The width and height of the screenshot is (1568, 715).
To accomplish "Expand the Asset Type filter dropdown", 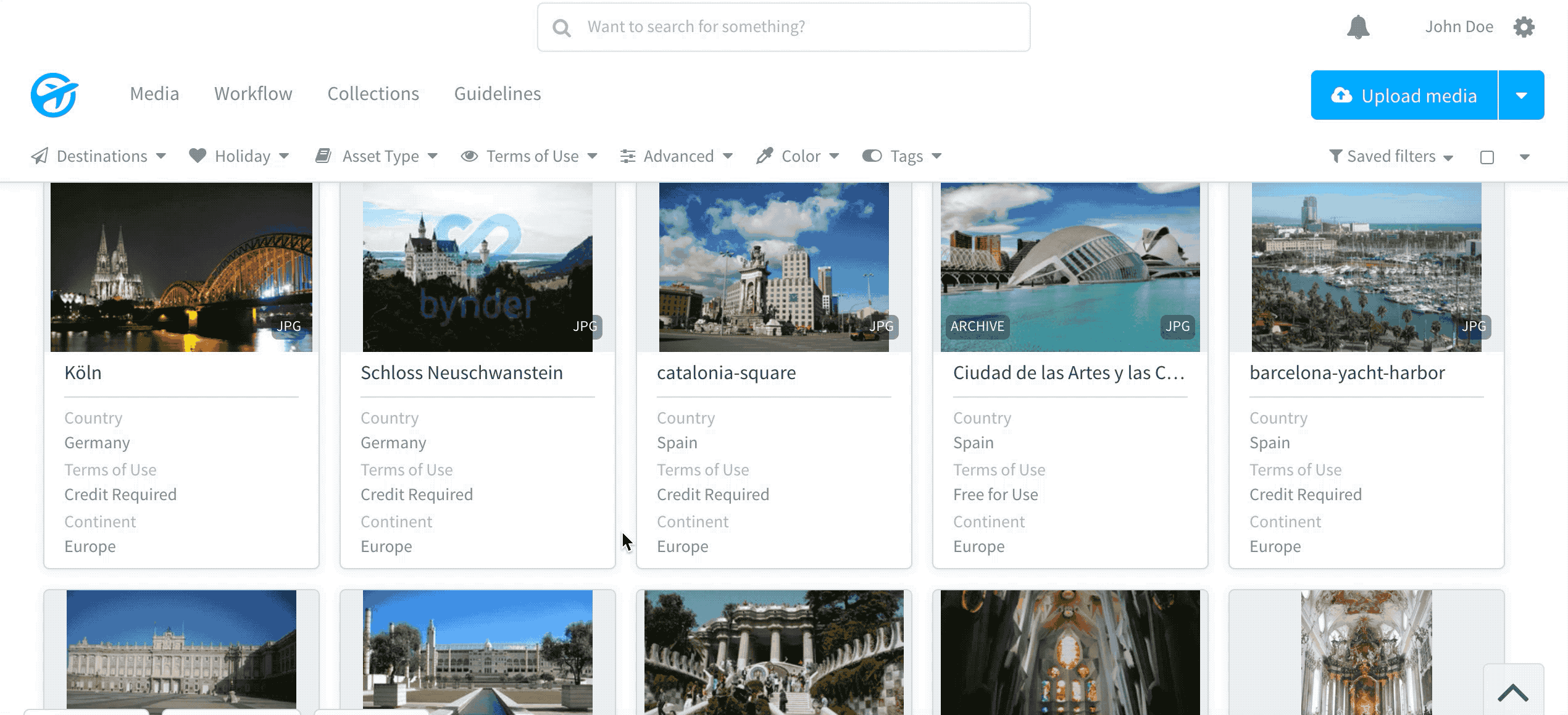I will coord(433,156).
